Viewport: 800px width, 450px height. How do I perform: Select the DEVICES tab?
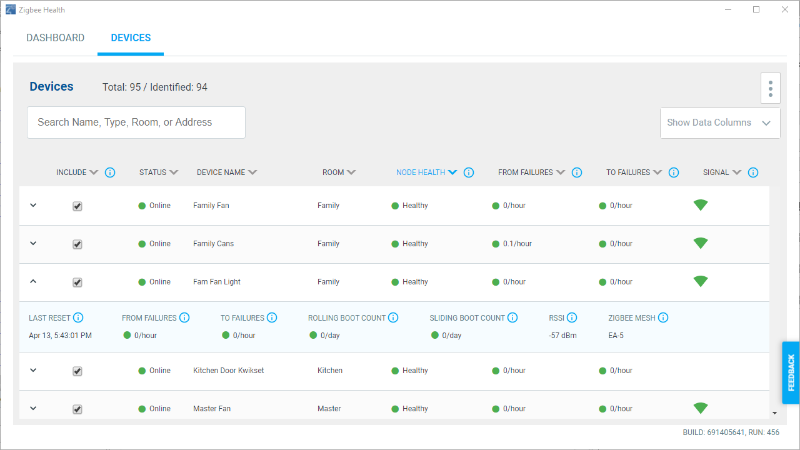pyautogui.click(x=131, y=38)
